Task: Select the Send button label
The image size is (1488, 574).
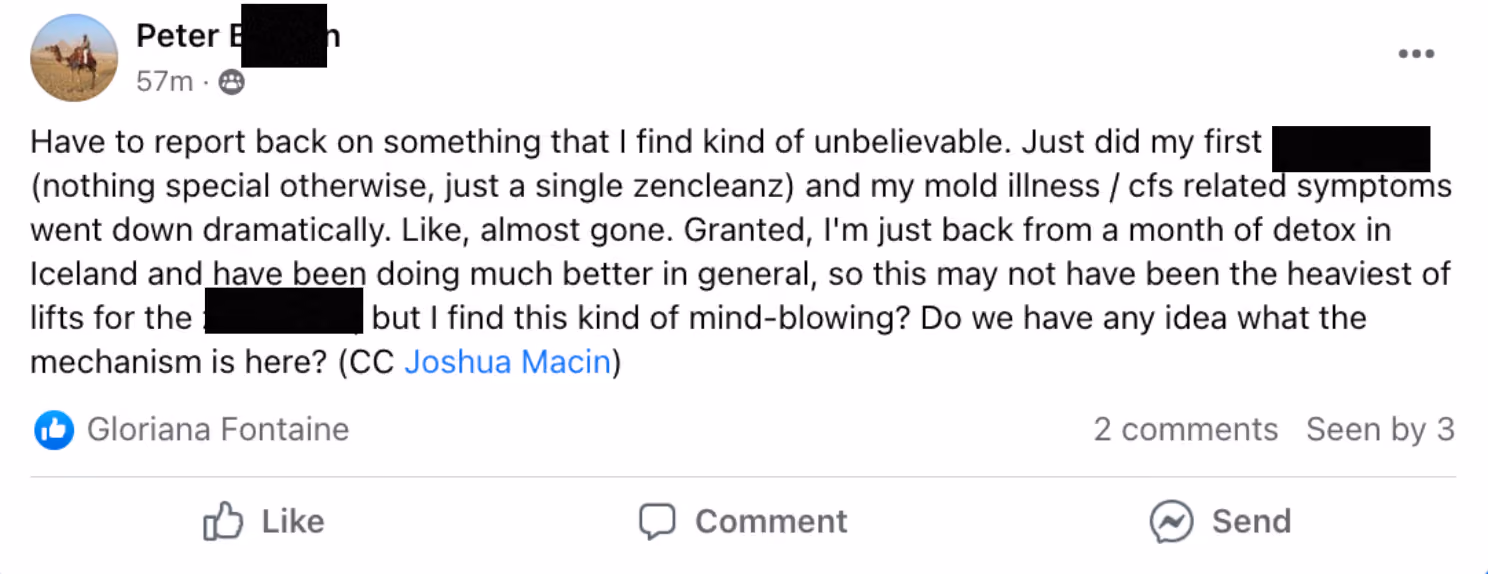Action: [x=1251, y=521]
